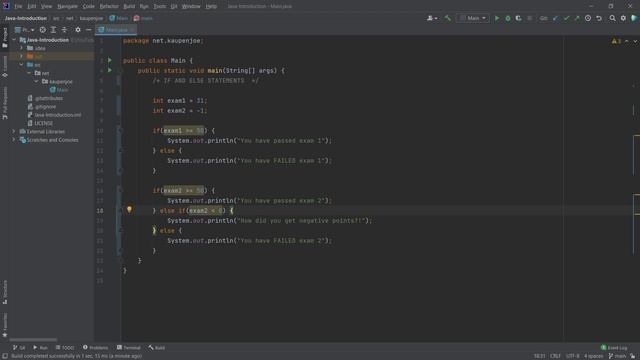Open the Project view selector dropdown
Viewport: 640px width, 360px height.
24,30
